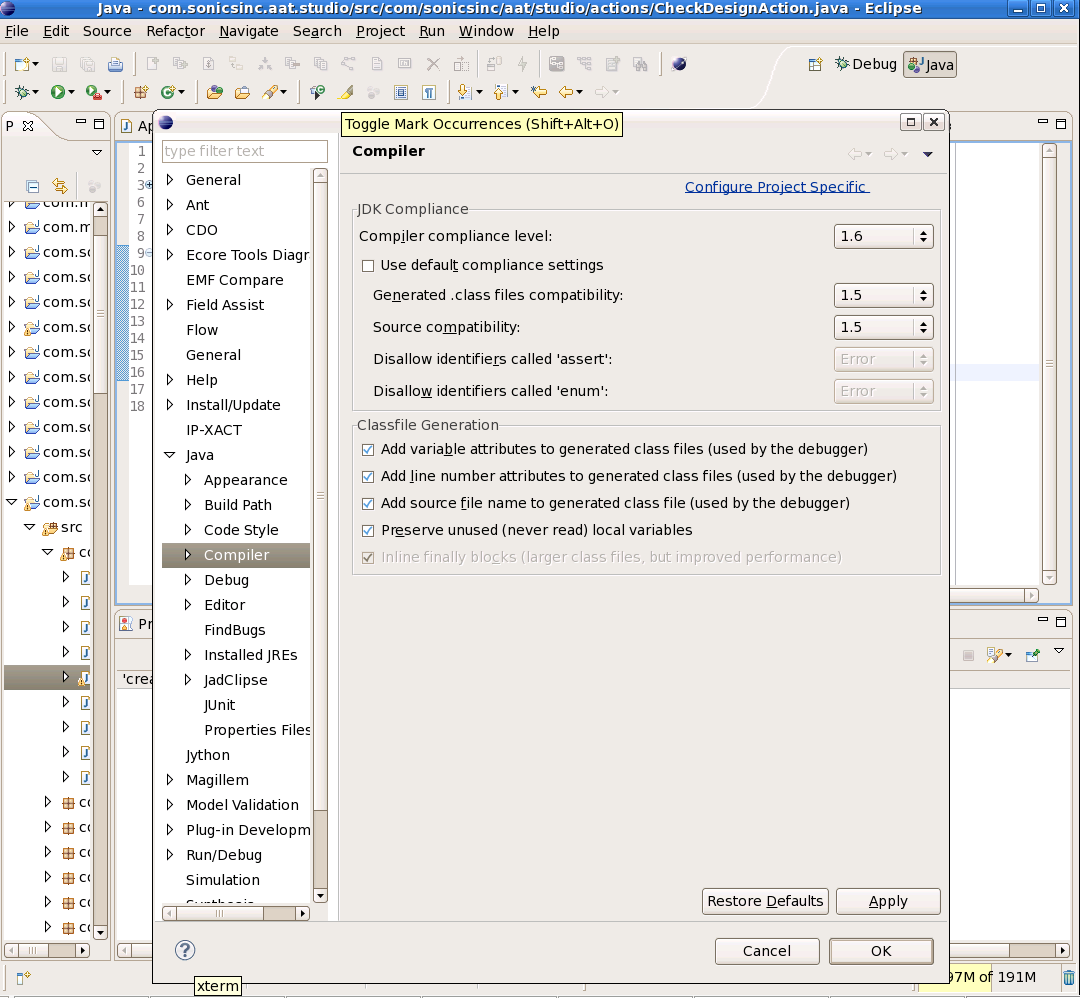Open the Configure Project Specific link
1080x998 pixels.
(x=777, y=187)
